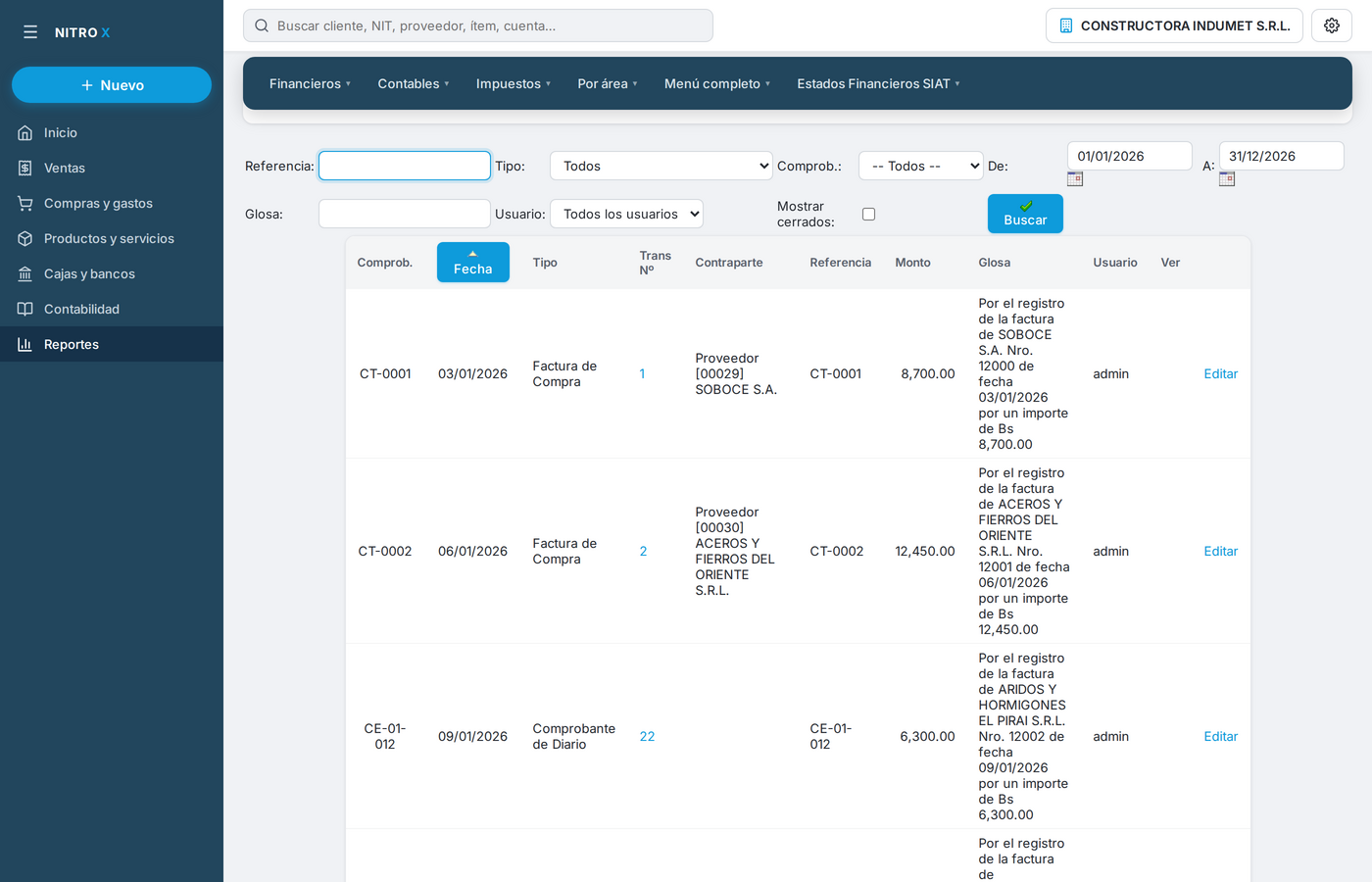The image size is (1372, 882).
Task: Open settings gear icon
Action: (1332, 25)
